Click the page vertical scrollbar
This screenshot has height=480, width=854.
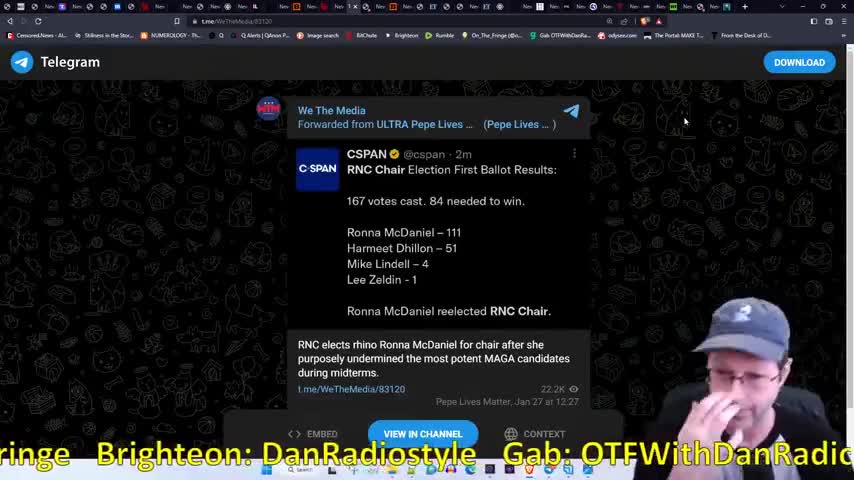(x=850, y=229)
